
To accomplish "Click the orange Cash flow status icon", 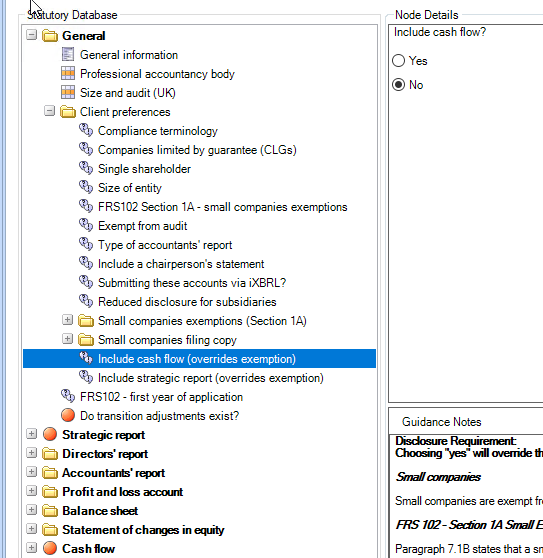I will [x=50, y=548].
